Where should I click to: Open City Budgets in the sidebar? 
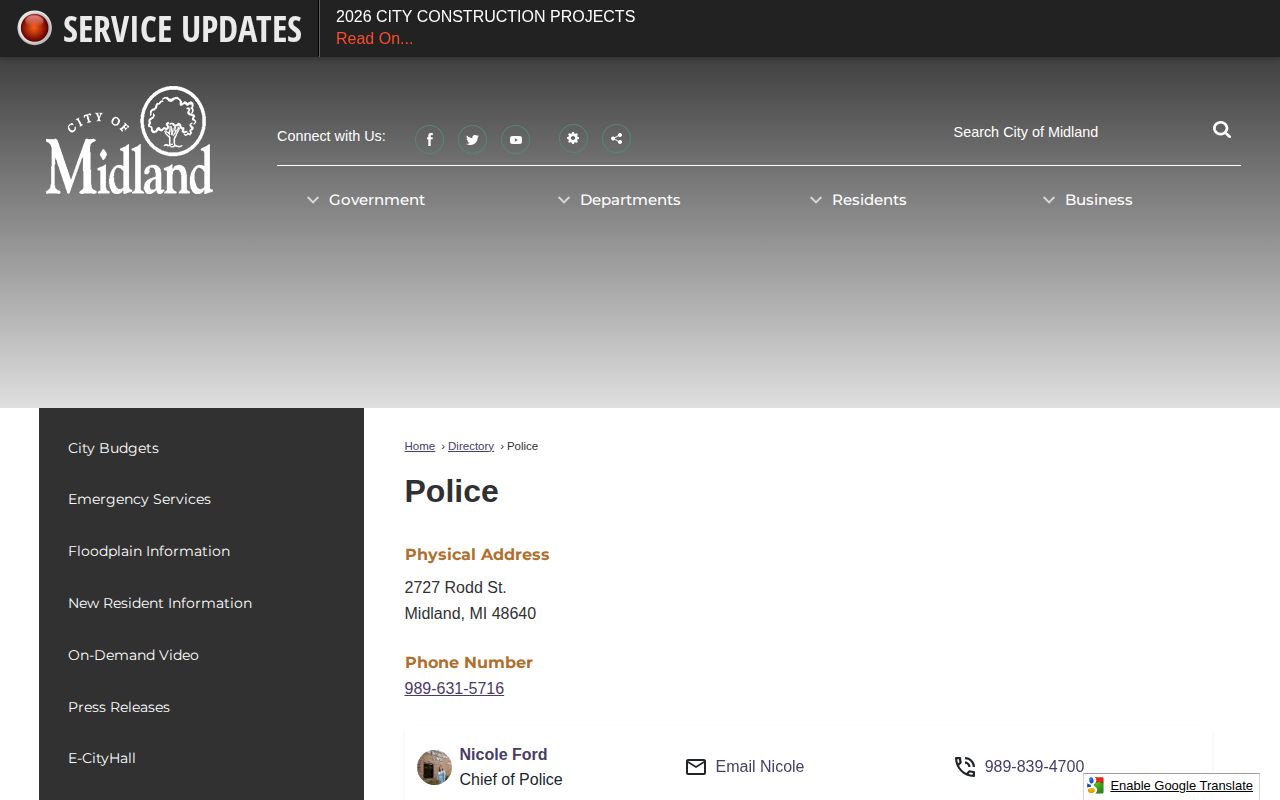point(113,448)
